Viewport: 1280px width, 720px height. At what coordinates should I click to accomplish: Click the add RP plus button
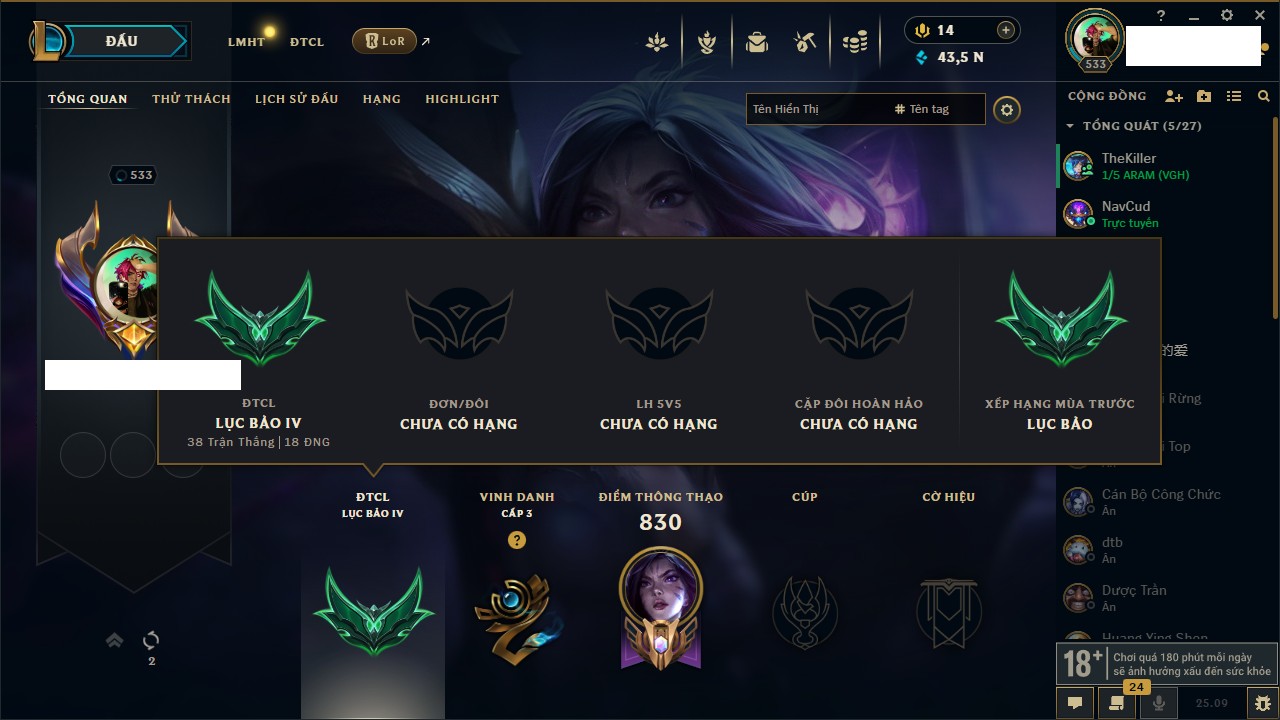[1006, 30]
